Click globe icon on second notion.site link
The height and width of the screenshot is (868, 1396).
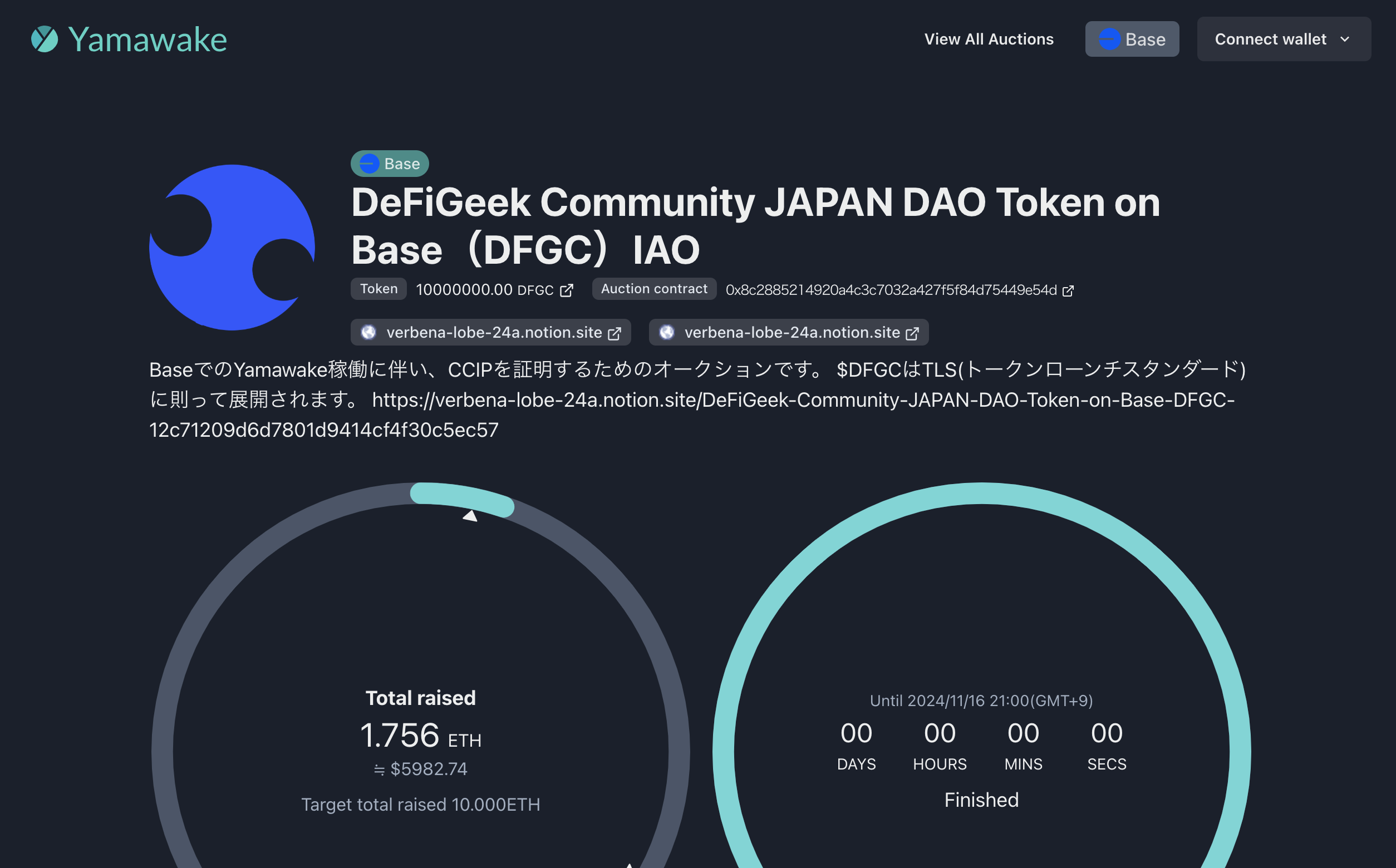(667, 332)
